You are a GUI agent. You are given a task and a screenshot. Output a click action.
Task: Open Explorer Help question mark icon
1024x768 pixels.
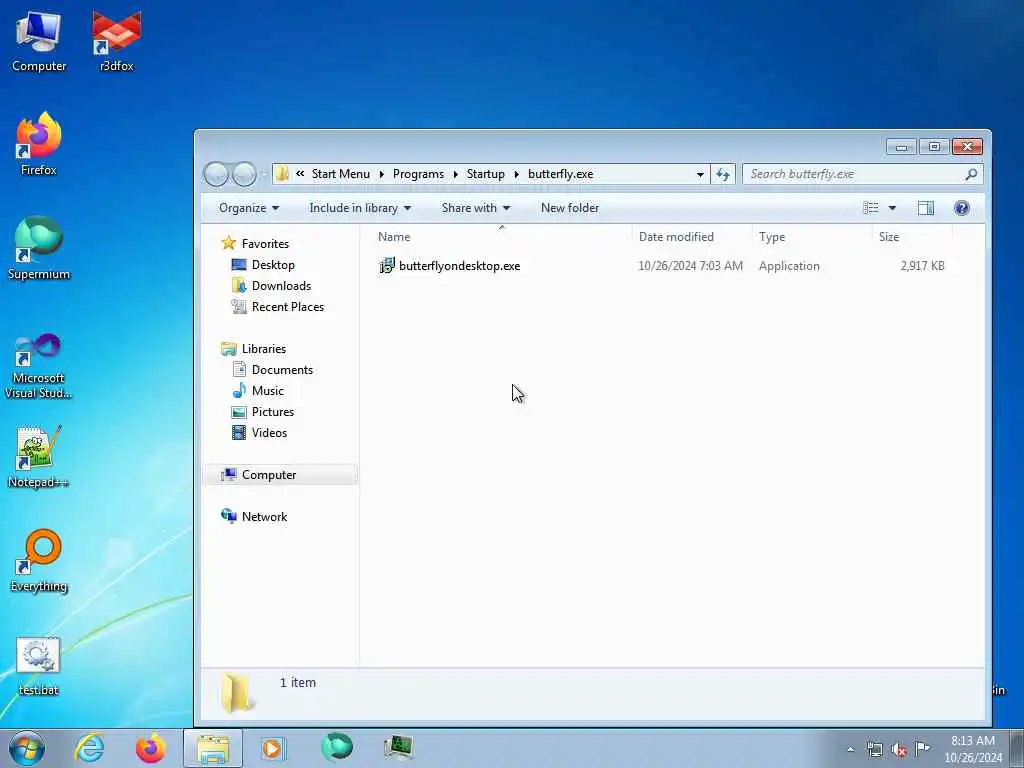(961, 208)
